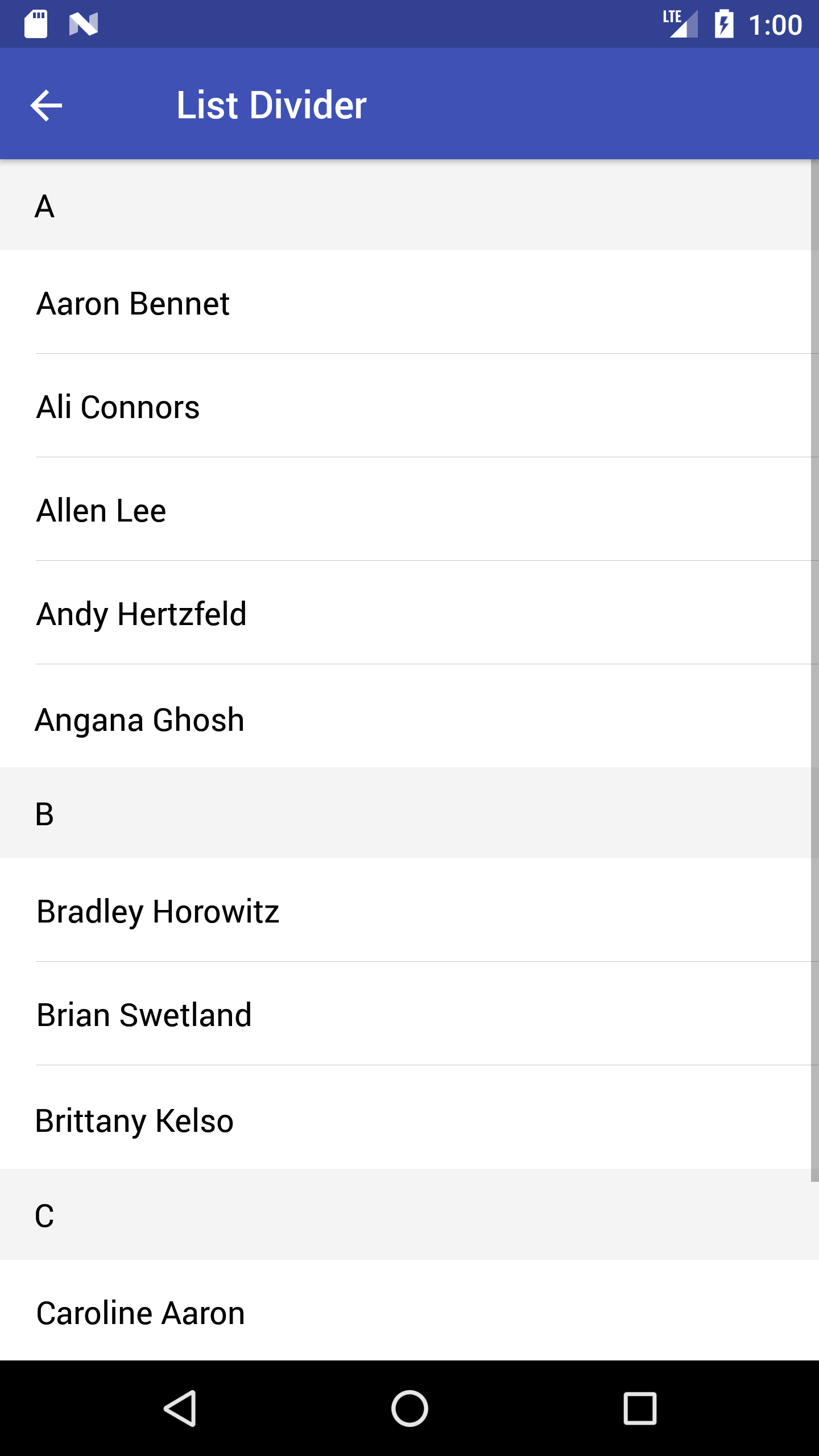Select the contact Aaron Bennet

pyautogui.click(x=133, y=303)
